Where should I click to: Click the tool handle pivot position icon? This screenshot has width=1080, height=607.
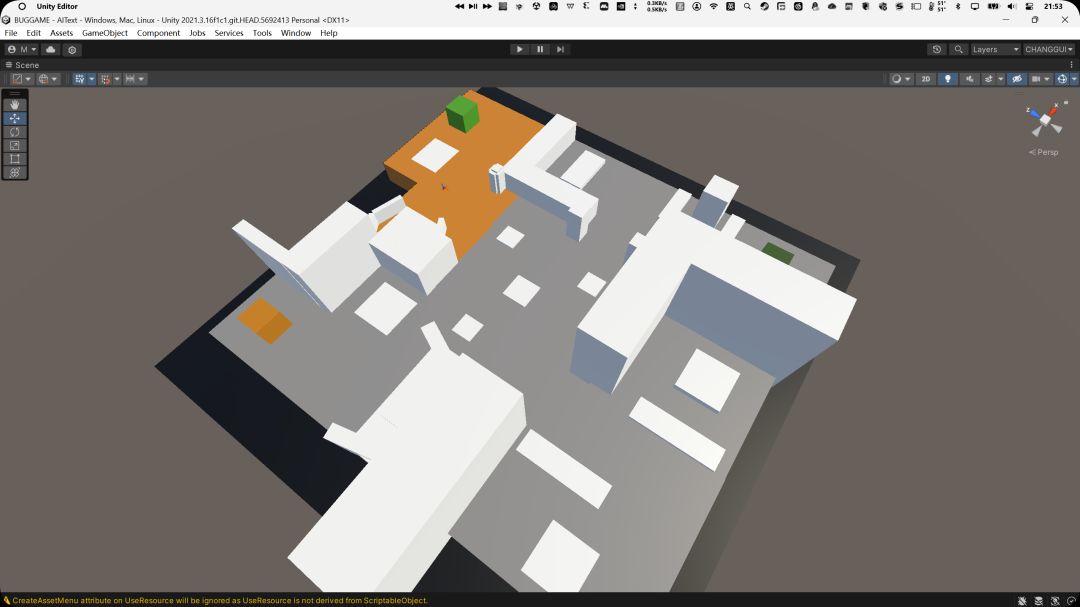pos(17,79)
